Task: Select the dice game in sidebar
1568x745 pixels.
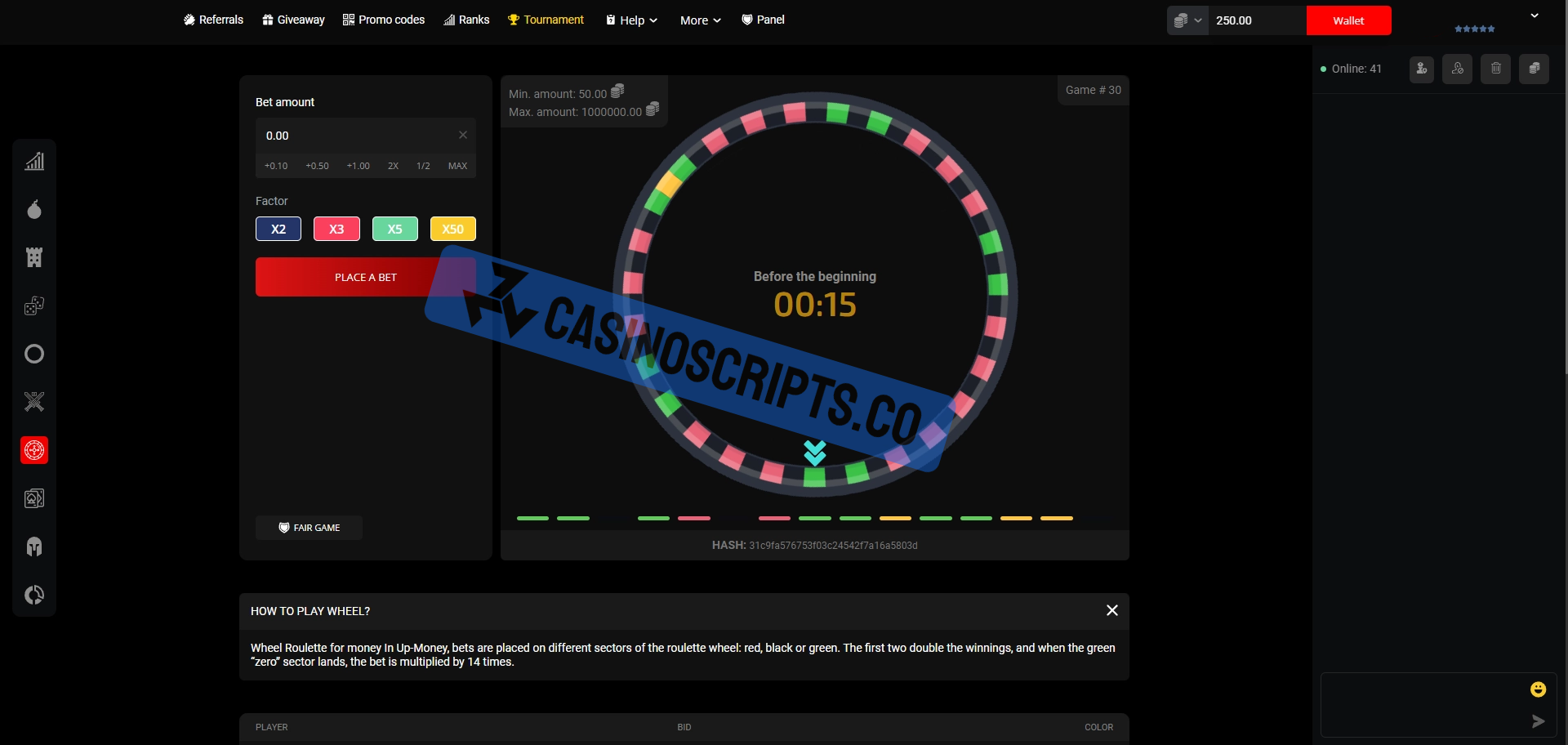Action: point(34,306)
